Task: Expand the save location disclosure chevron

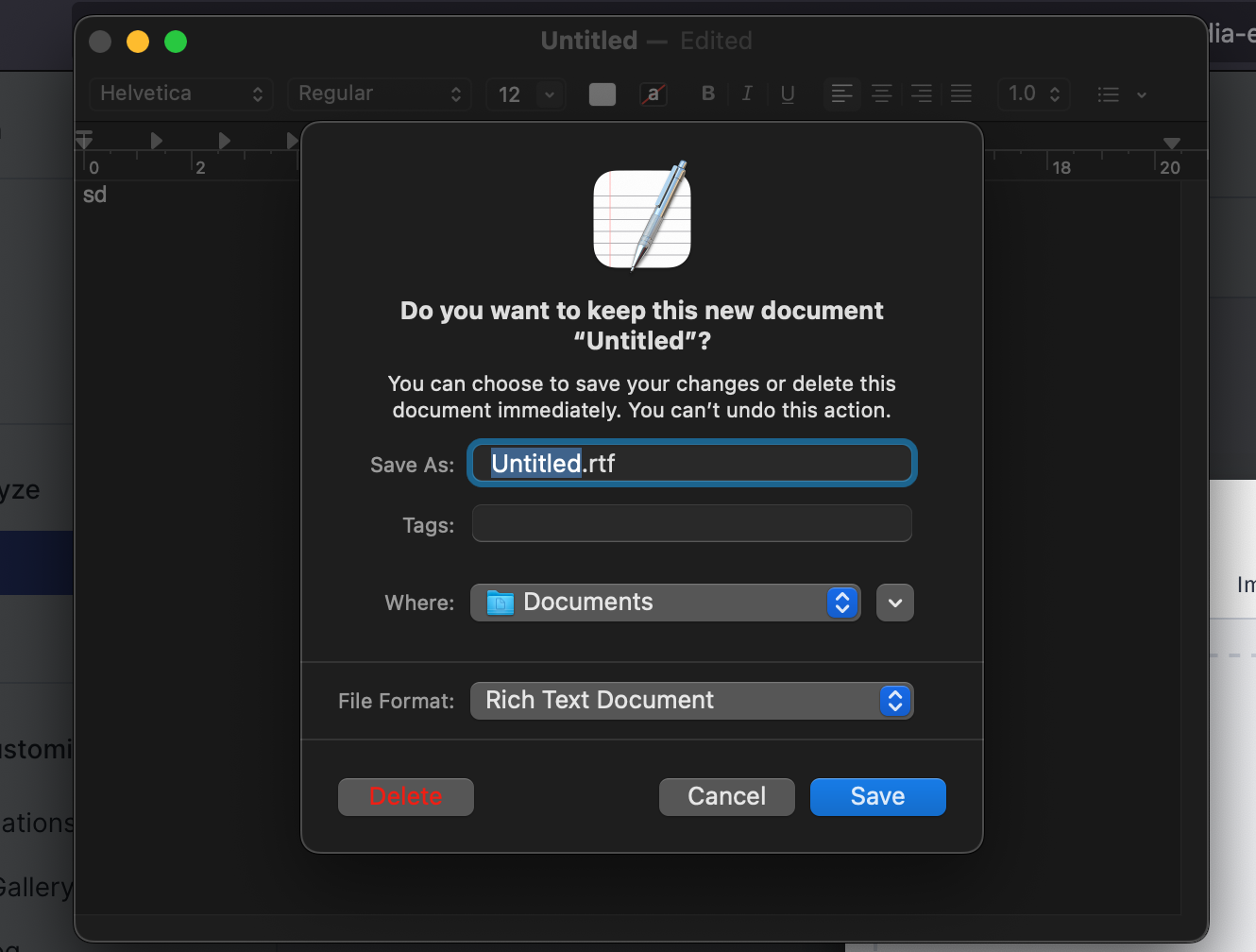Action: tap(894, 602)
